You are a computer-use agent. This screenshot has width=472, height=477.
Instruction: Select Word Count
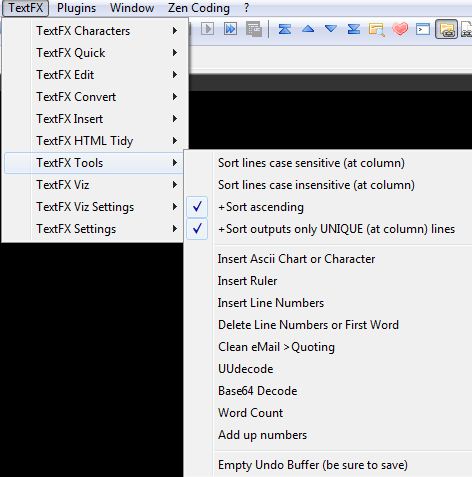[328, 413]
